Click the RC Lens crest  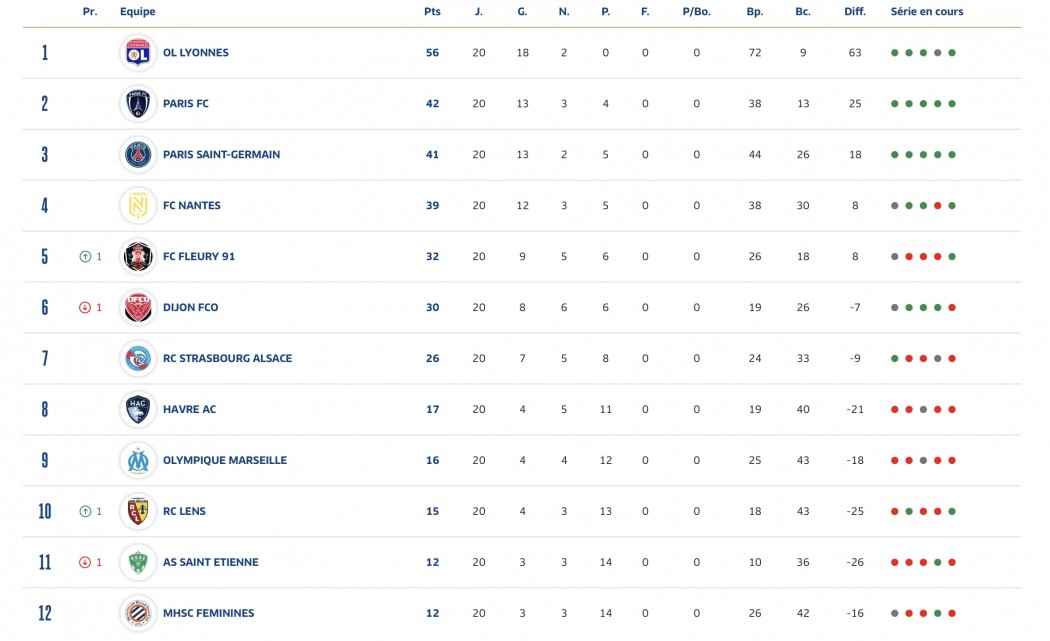pos(138,512)
